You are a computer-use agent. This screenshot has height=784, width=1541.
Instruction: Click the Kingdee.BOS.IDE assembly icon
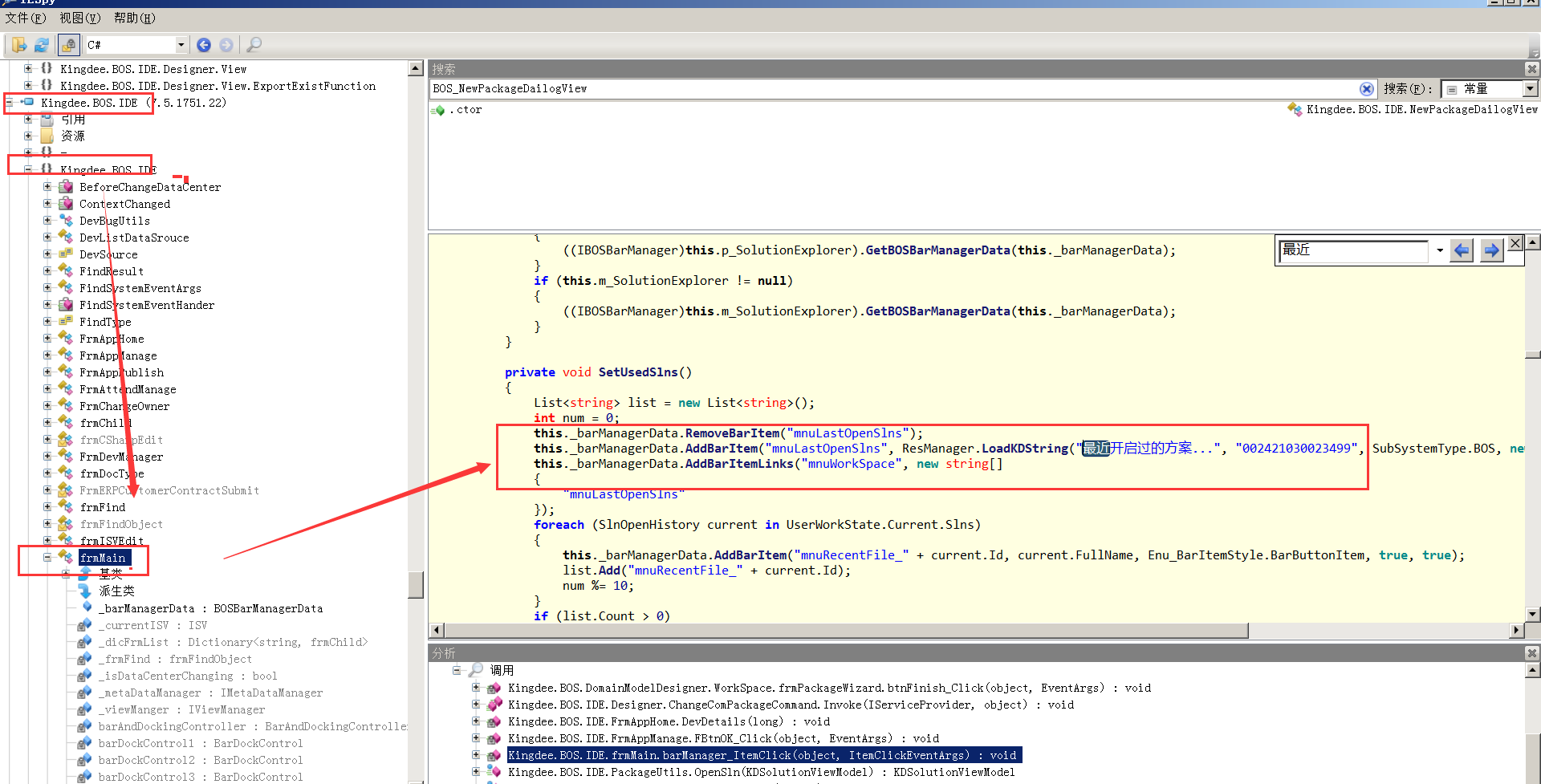click(x=27, y=102)
